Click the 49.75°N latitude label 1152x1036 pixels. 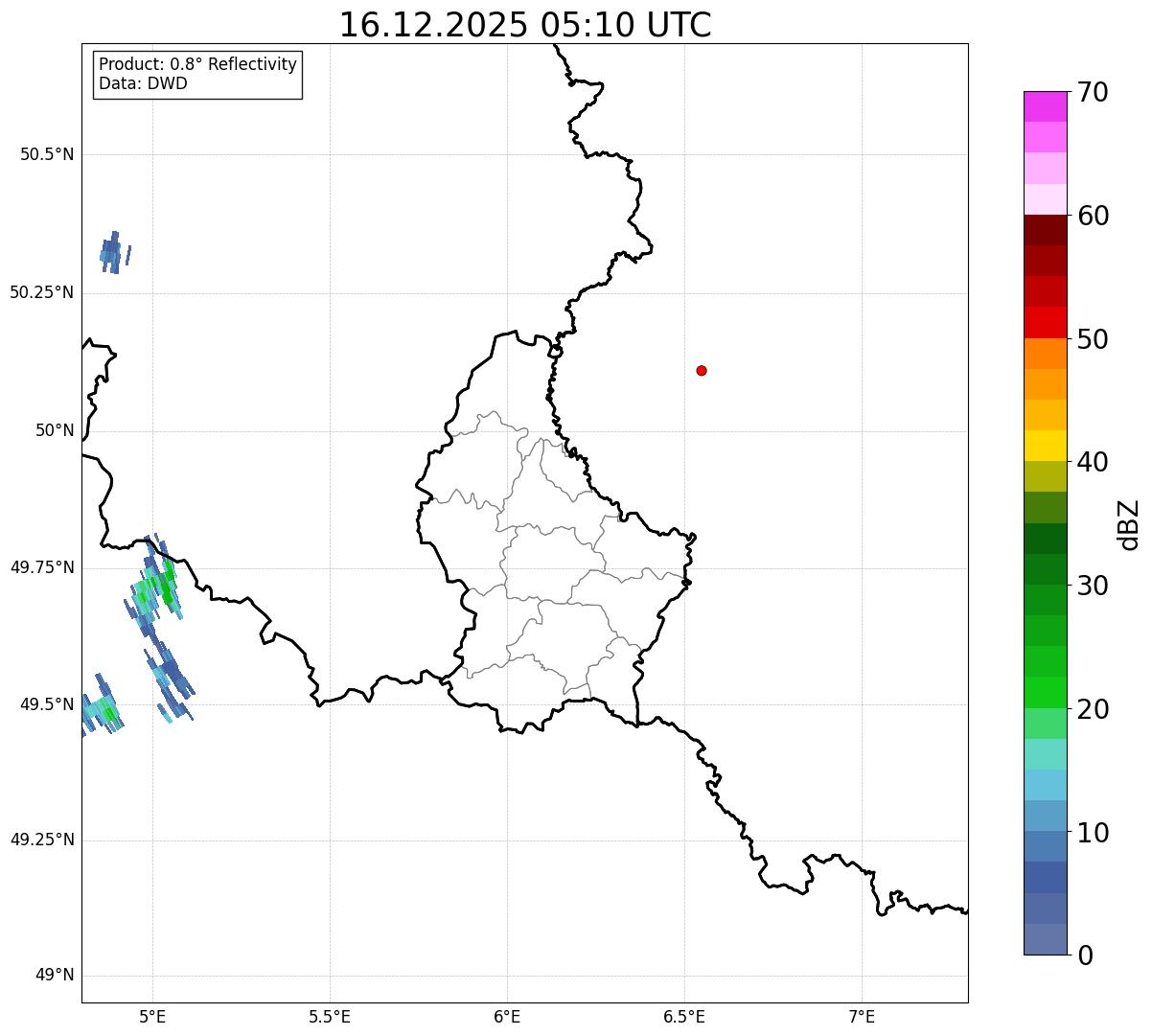(x=42, y=567)
